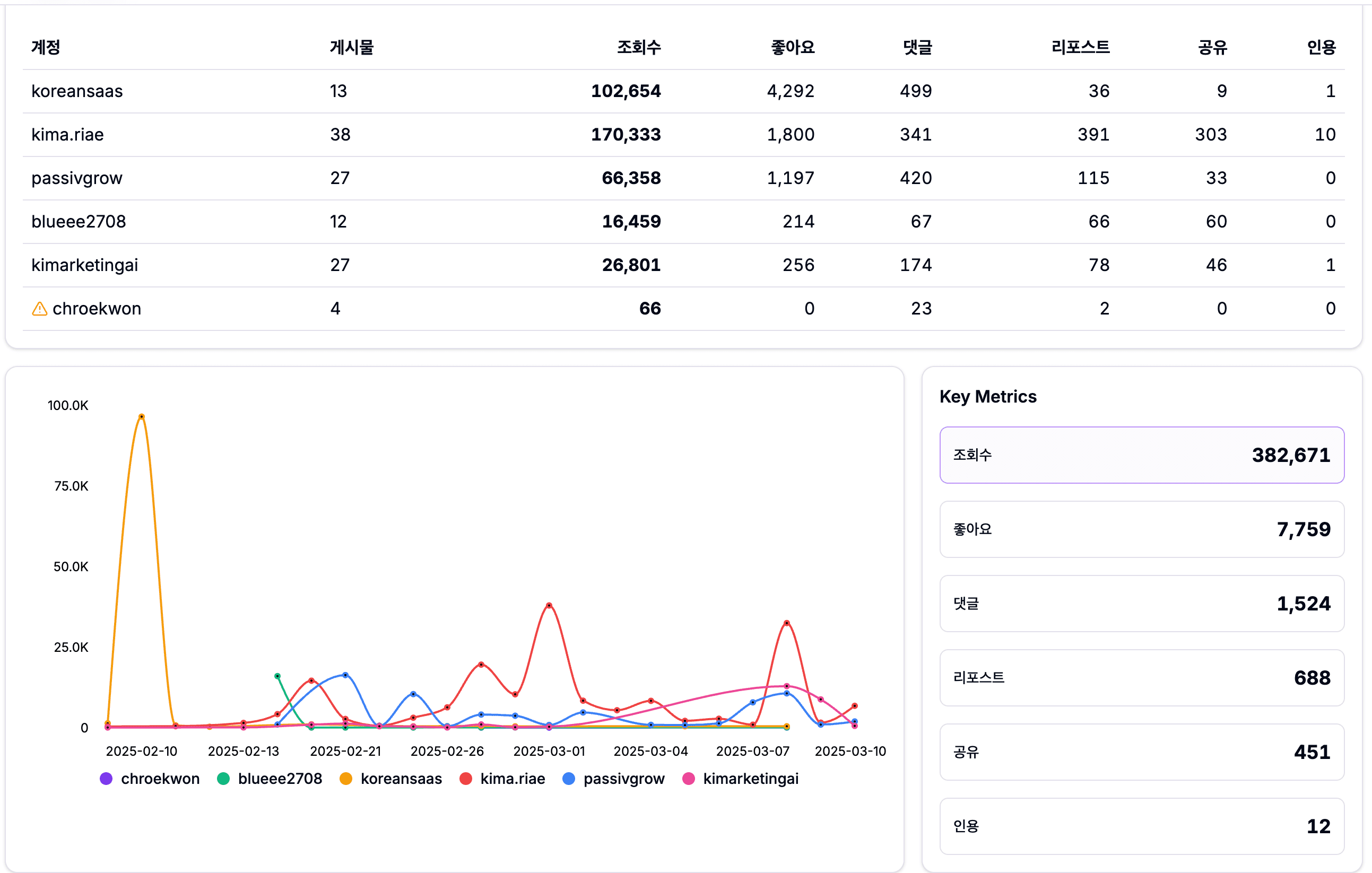Sort by the 조회수 table column header

click(x=639, y=47)
